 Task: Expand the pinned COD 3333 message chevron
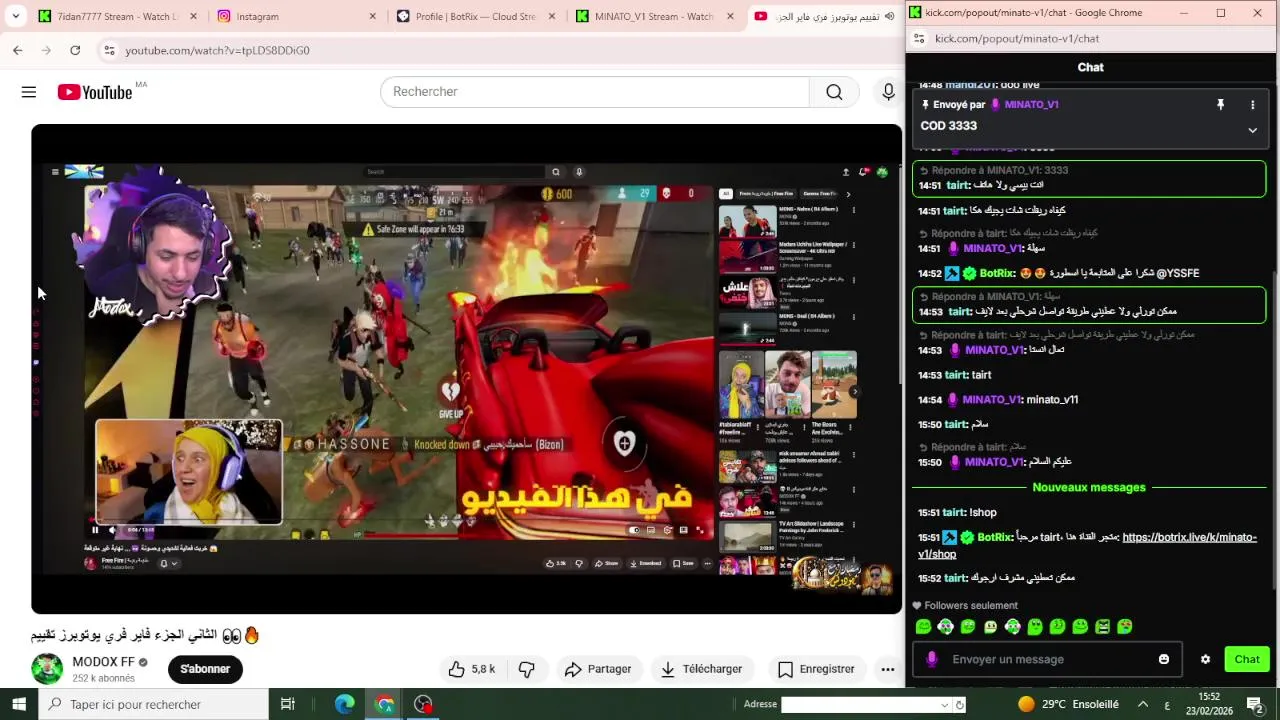(x=1252, y=130)
